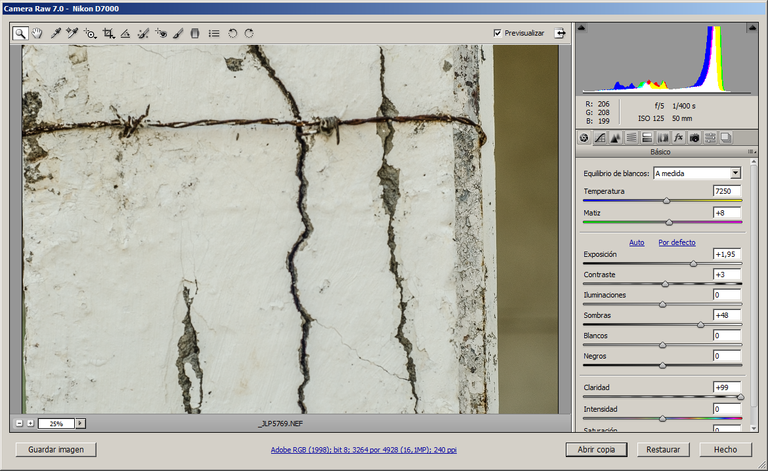Viewport: 768px width, 471px height.
Task: Open the Básico panel options menu
Action: (751, 152)
